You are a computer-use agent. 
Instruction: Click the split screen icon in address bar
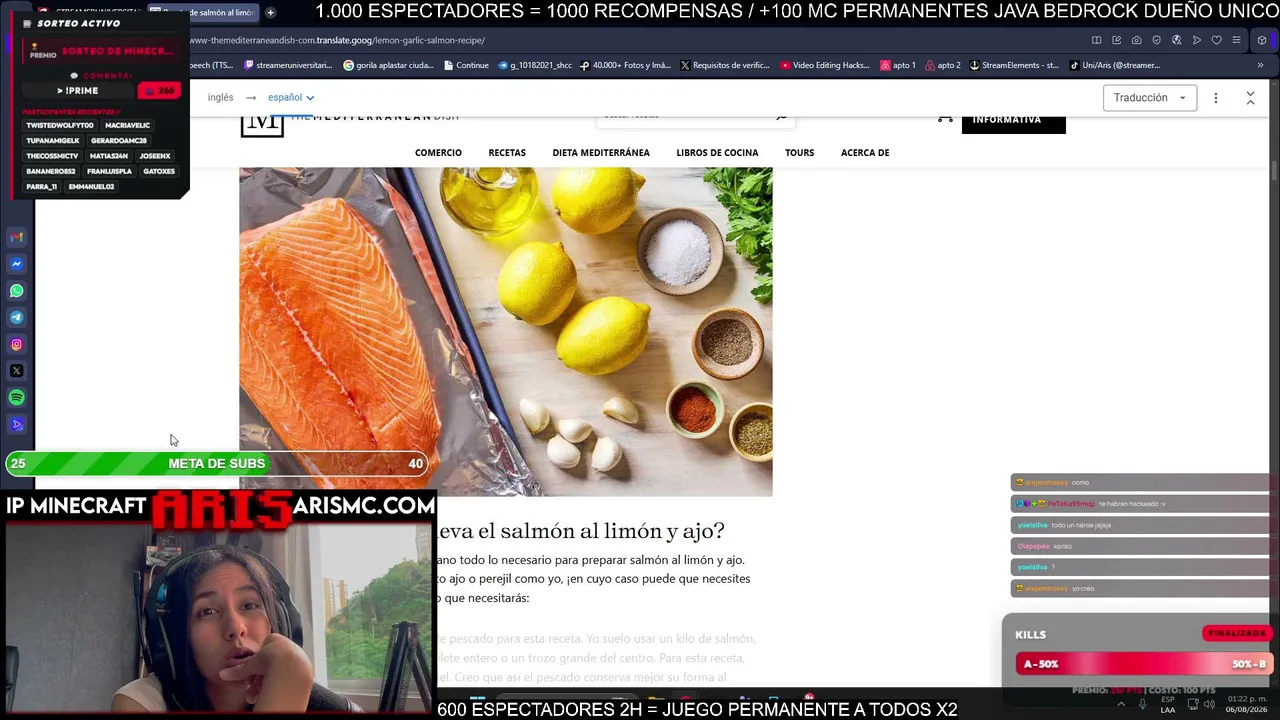[x=1097, y=40]
